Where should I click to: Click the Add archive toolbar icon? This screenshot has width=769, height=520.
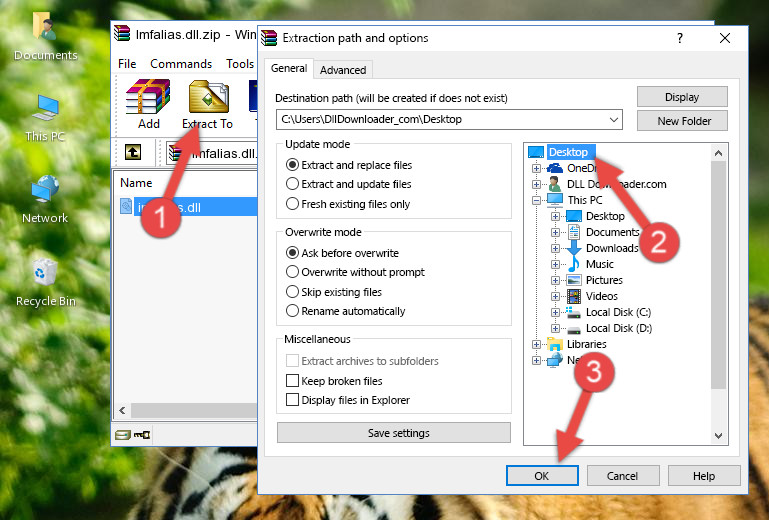click(148, 97)
